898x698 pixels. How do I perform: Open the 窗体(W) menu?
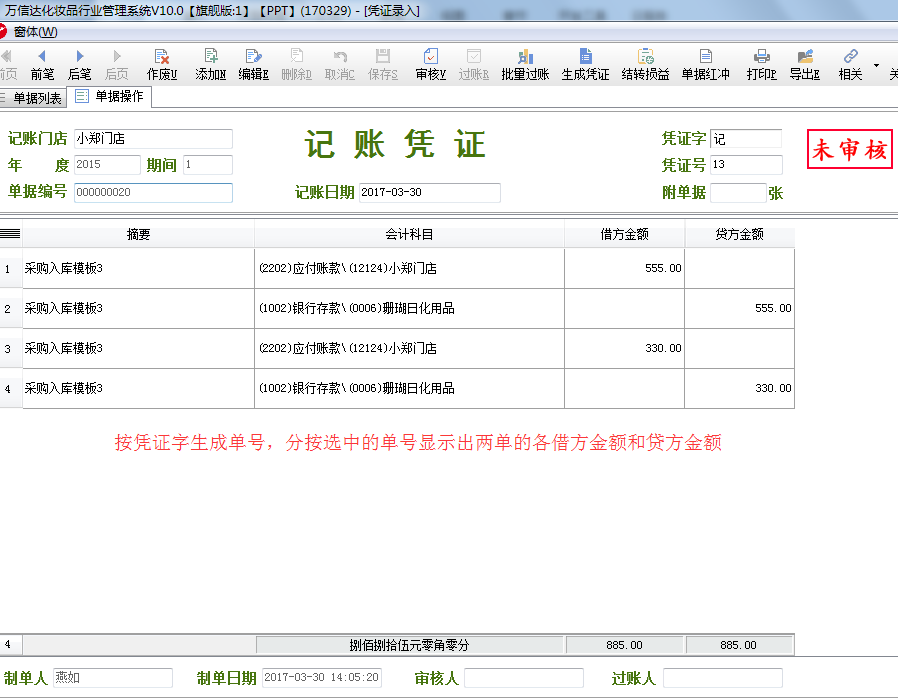pos(36,32)
